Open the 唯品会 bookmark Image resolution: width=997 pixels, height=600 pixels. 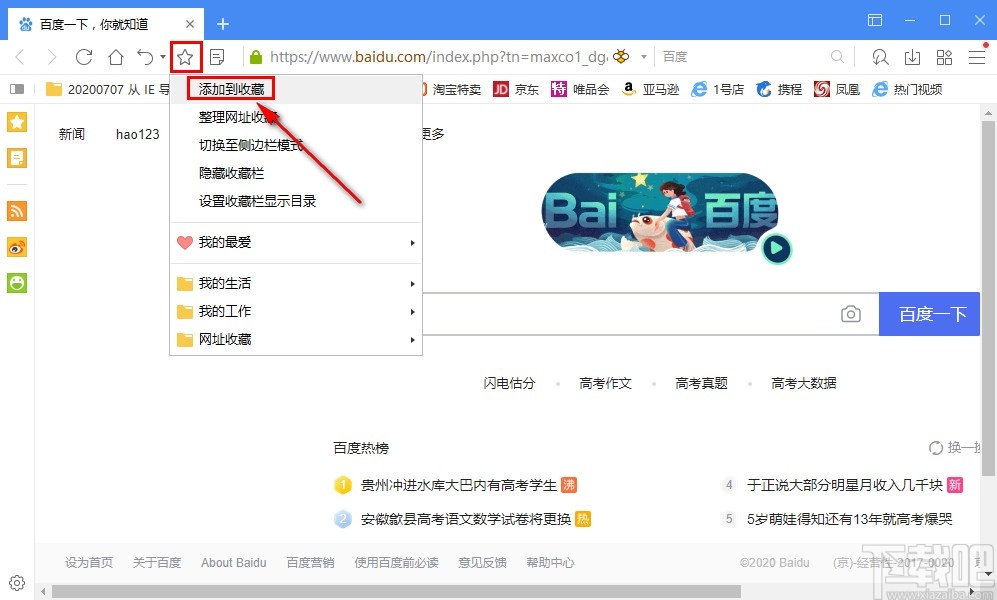[x=580, y=90]
